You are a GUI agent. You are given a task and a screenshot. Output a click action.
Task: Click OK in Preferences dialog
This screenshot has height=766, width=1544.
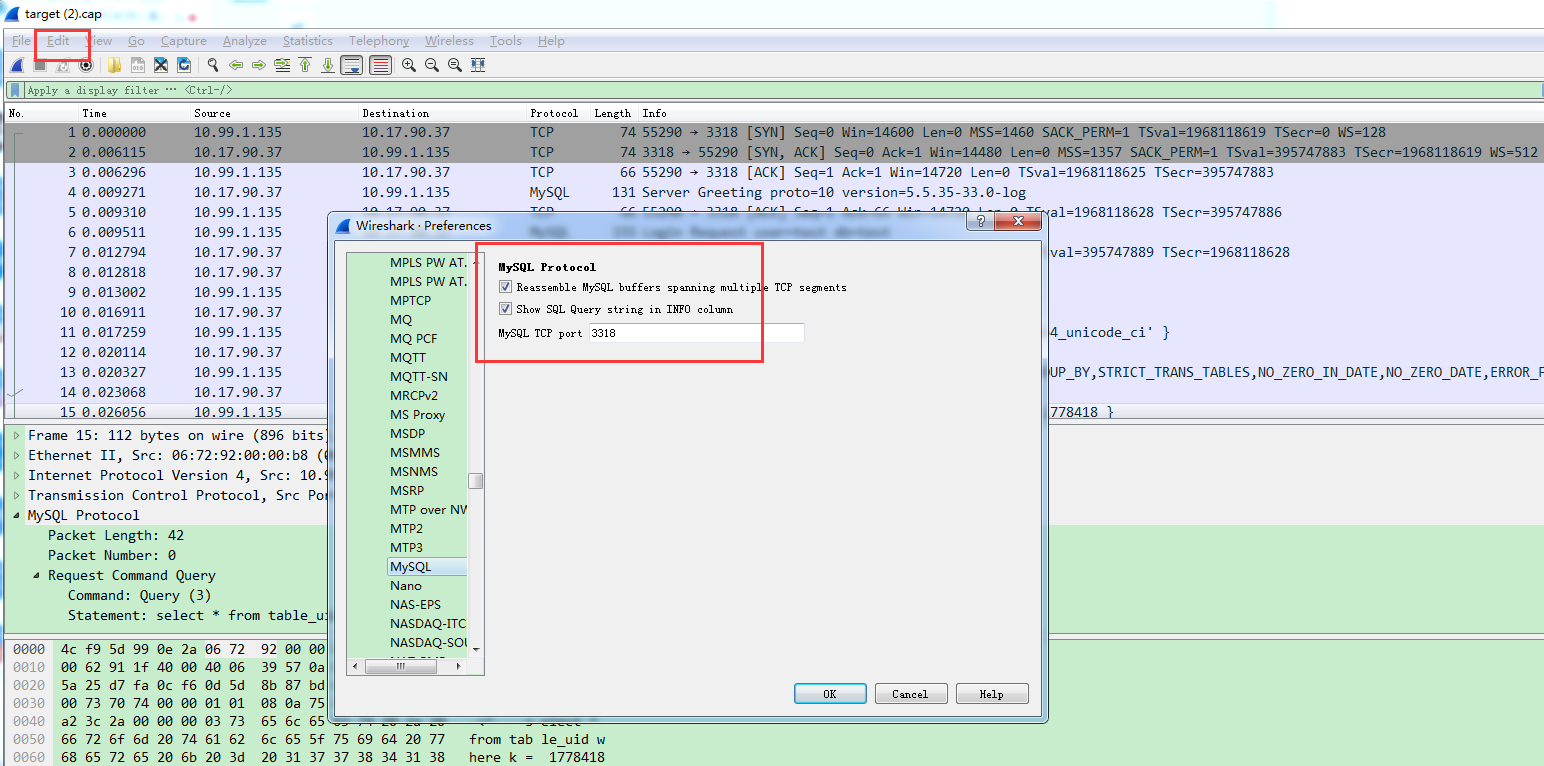(x=830, y=694)
